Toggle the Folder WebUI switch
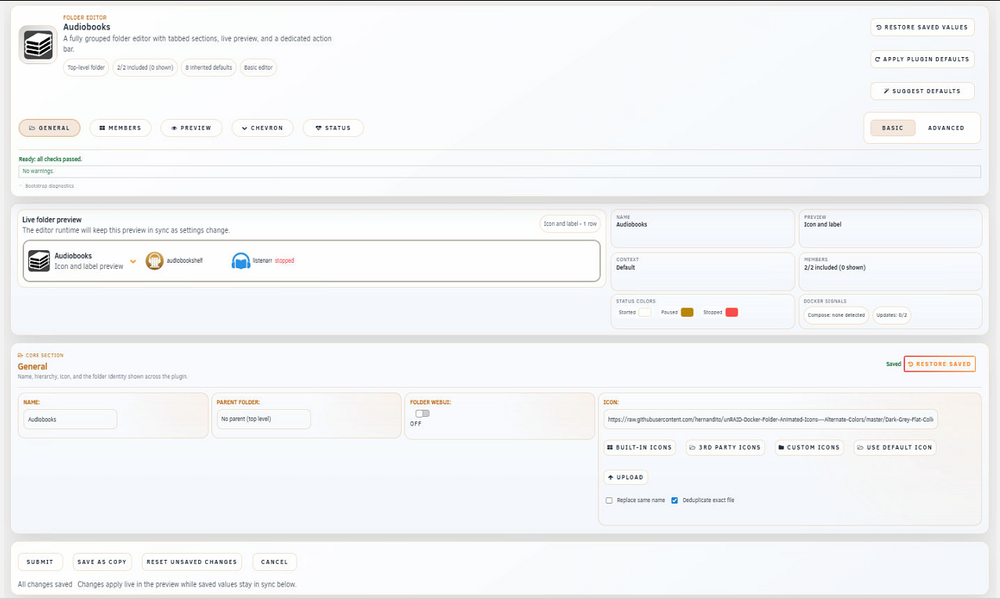 pyautogui.click(x=422, y=413)
